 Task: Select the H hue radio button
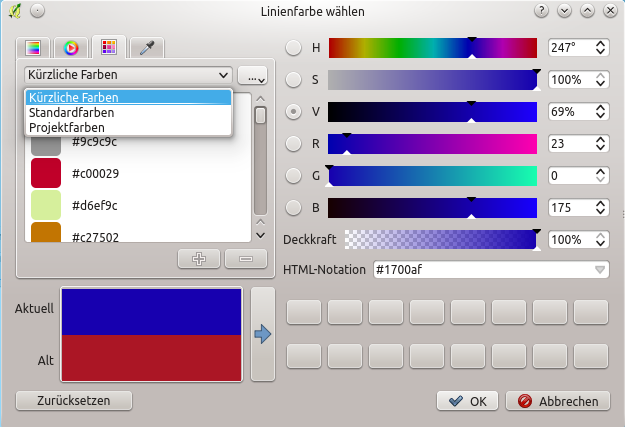[x=294, y=47]
